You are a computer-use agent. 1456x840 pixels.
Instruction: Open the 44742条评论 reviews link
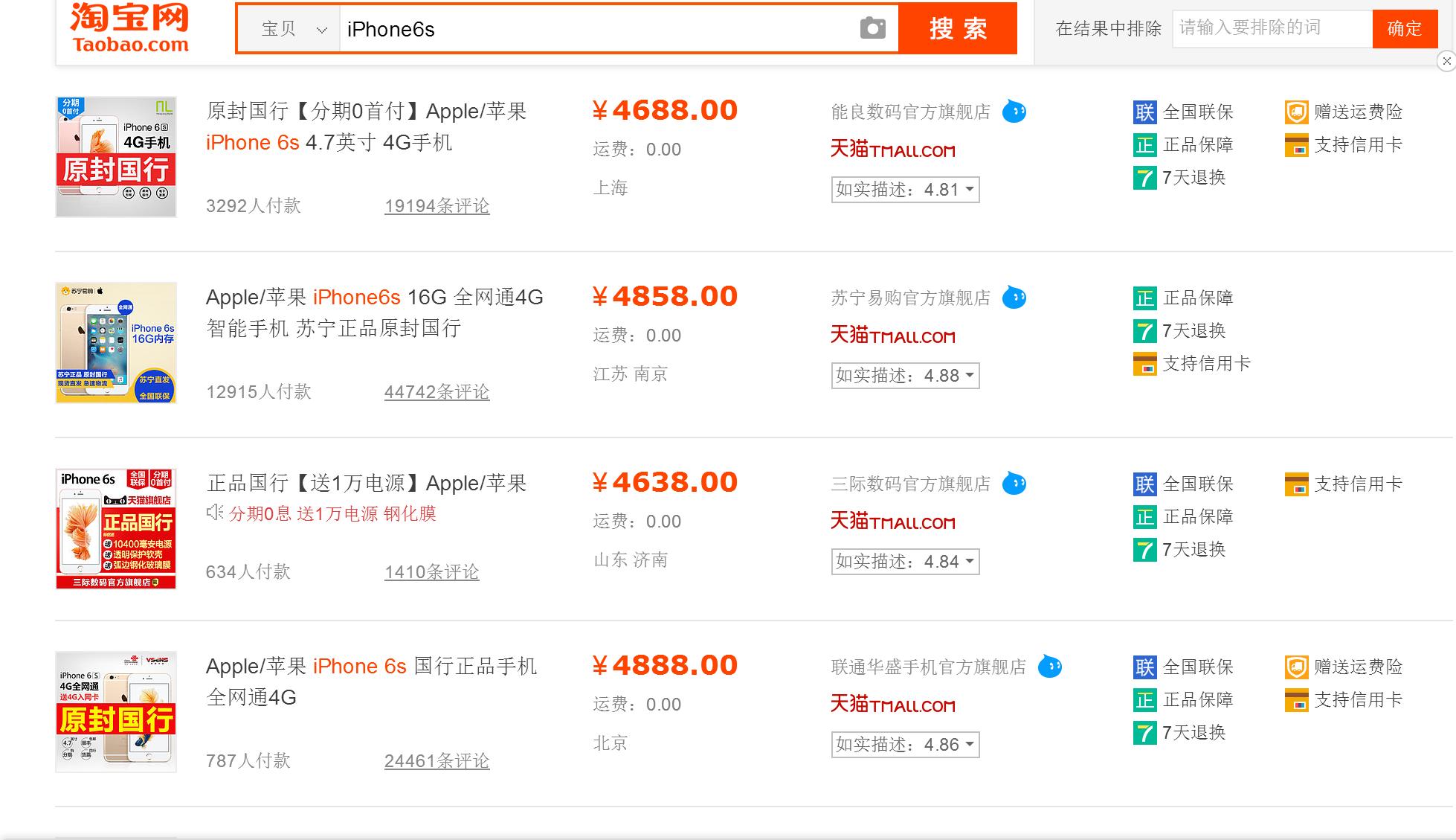[437, 392]
